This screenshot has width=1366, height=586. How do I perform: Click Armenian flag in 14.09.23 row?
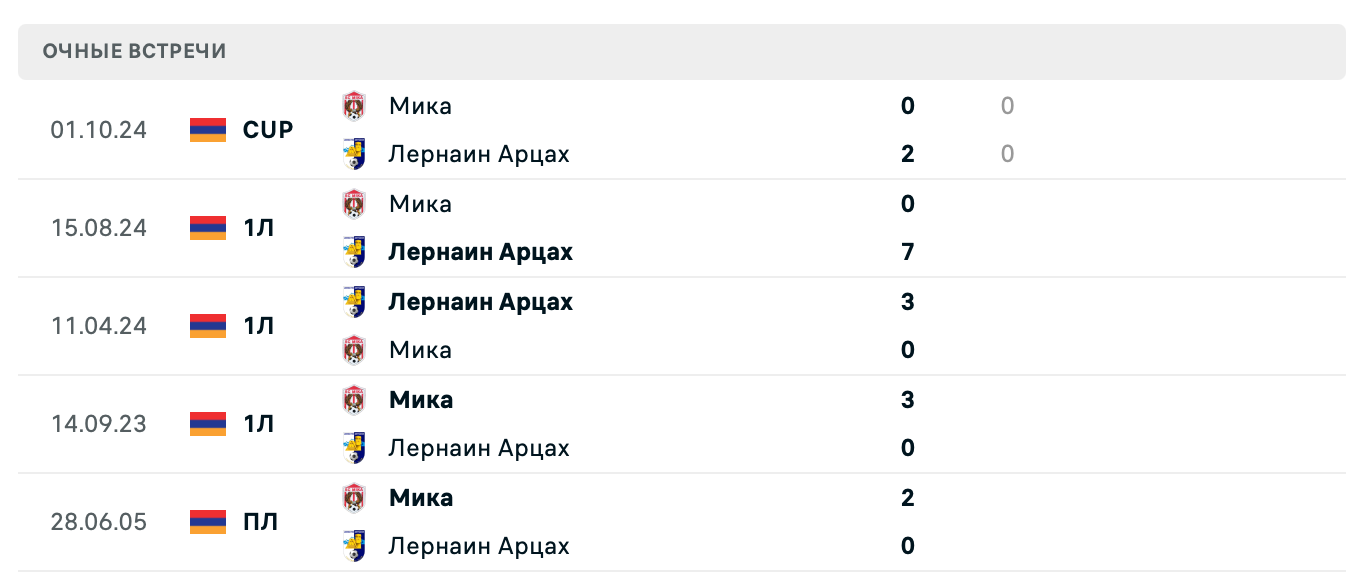pyautogui.click(x=208, y=424)
